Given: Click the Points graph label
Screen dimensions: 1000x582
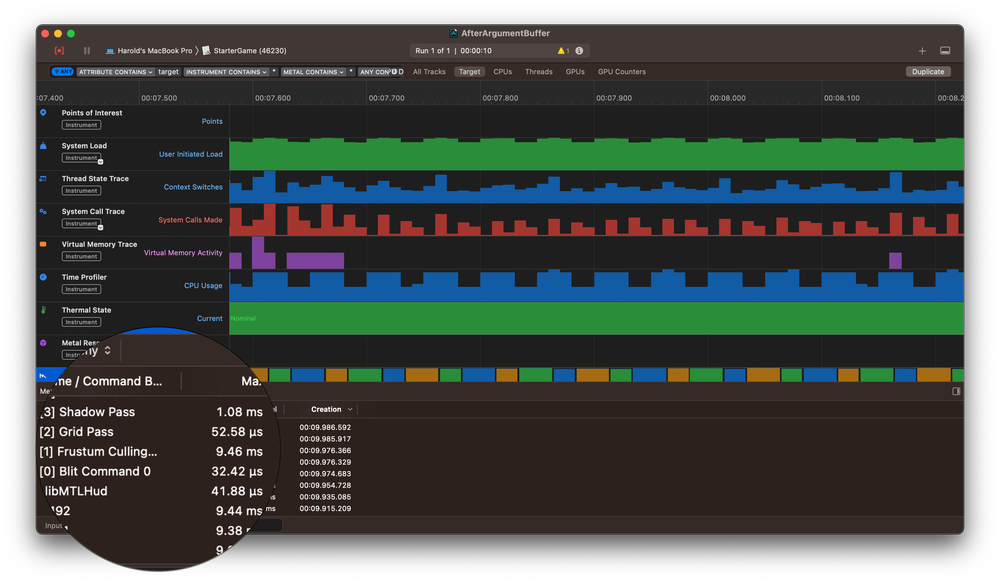Looking at the screenshot, I should tap(212, 121).
